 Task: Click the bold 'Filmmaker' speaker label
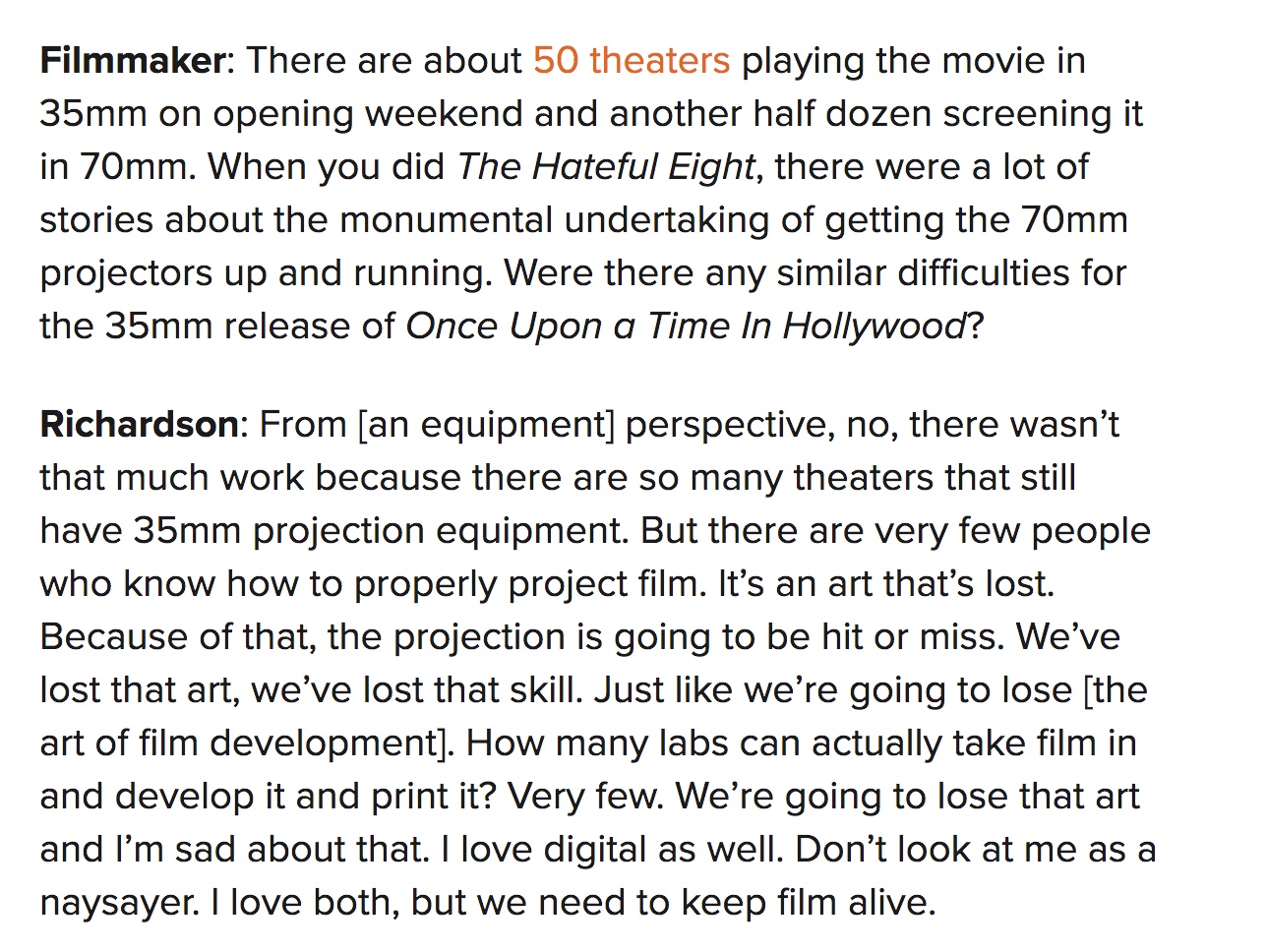point(133,61)
